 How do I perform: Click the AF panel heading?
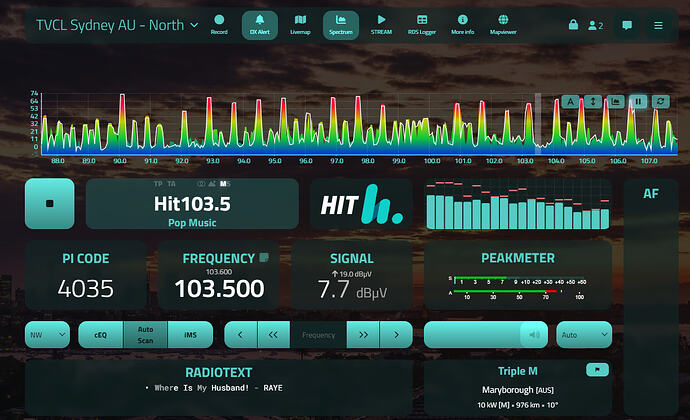coord(651,193)
